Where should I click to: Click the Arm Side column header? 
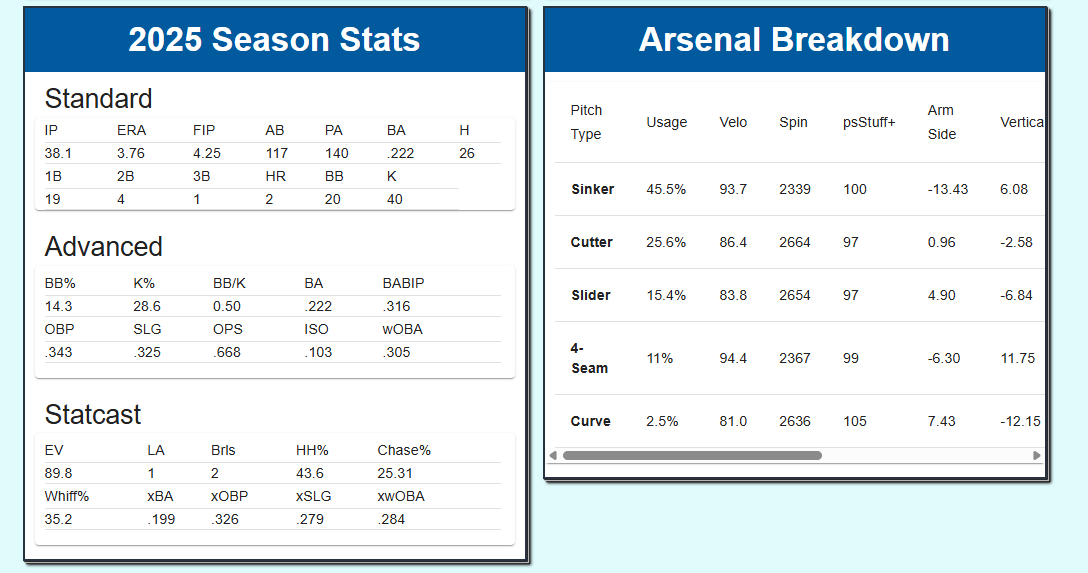point(941,122)
